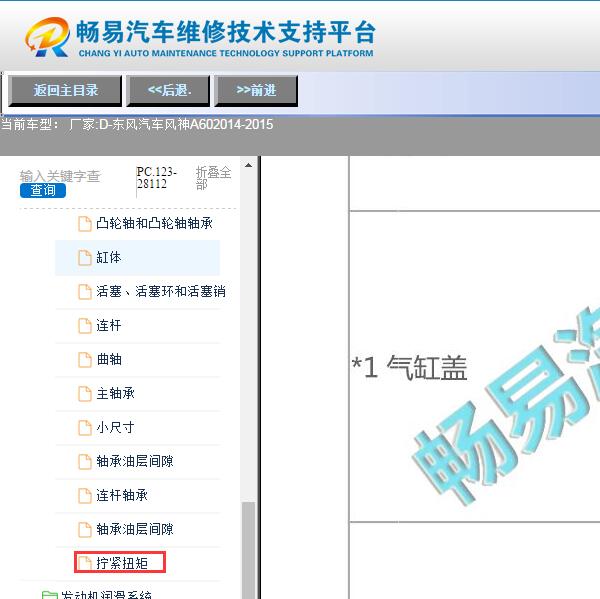600x599 pixels.
Task: Open 活塞、活塞环和活塞销 entry
Action: click(x=161, y=292)
